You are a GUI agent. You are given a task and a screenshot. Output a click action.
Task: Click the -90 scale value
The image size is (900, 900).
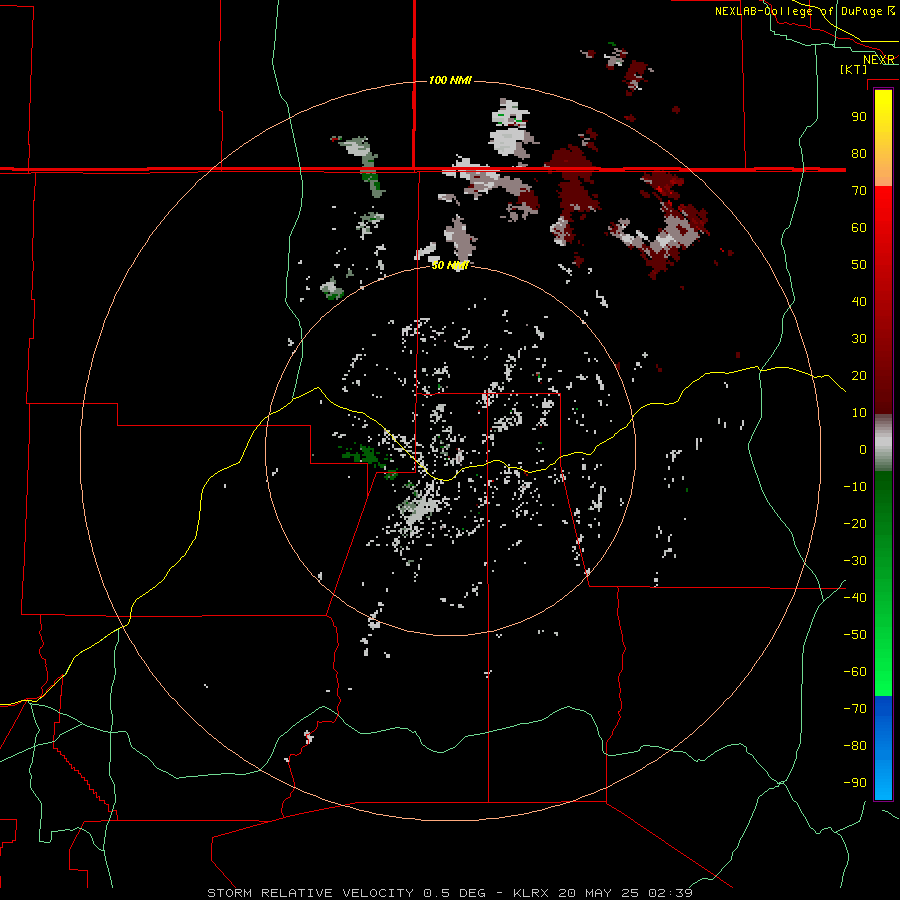coord(855,783)
